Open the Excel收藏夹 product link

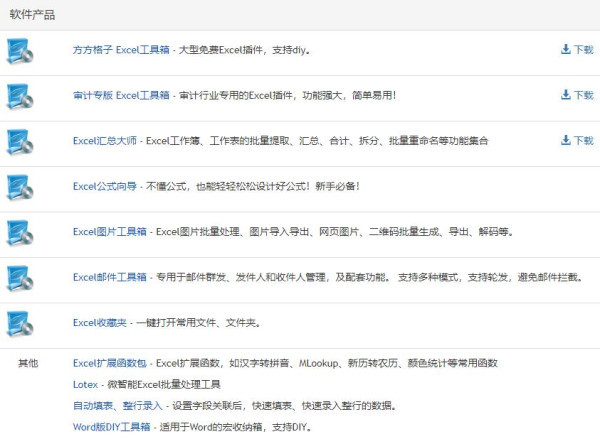100,323
